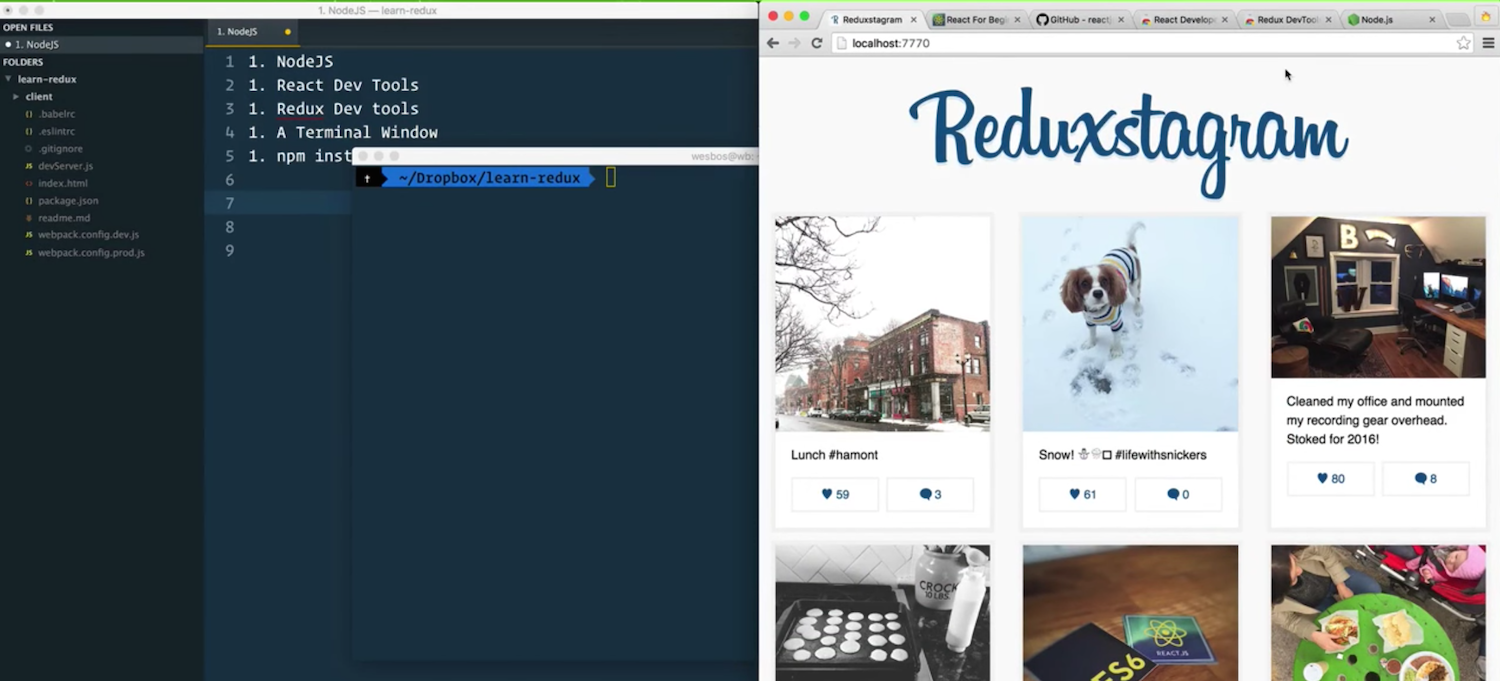Bookmark page with star icon

click(1464, 43)
